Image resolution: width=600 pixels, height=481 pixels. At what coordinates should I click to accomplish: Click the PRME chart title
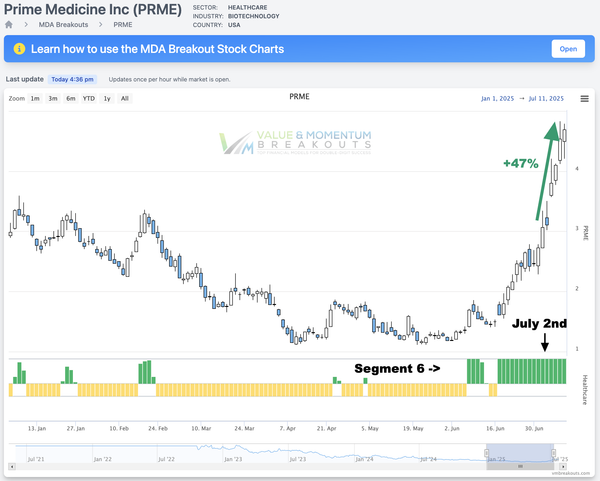299,97
